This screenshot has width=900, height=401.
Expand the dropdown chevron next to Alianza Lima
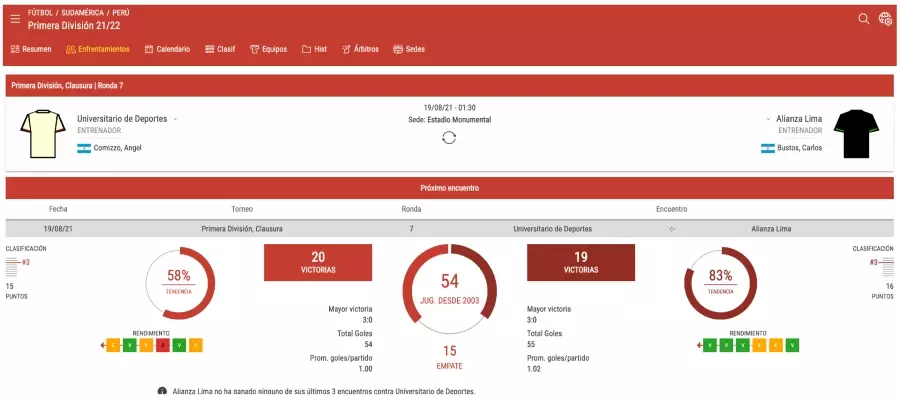(768, 119)
